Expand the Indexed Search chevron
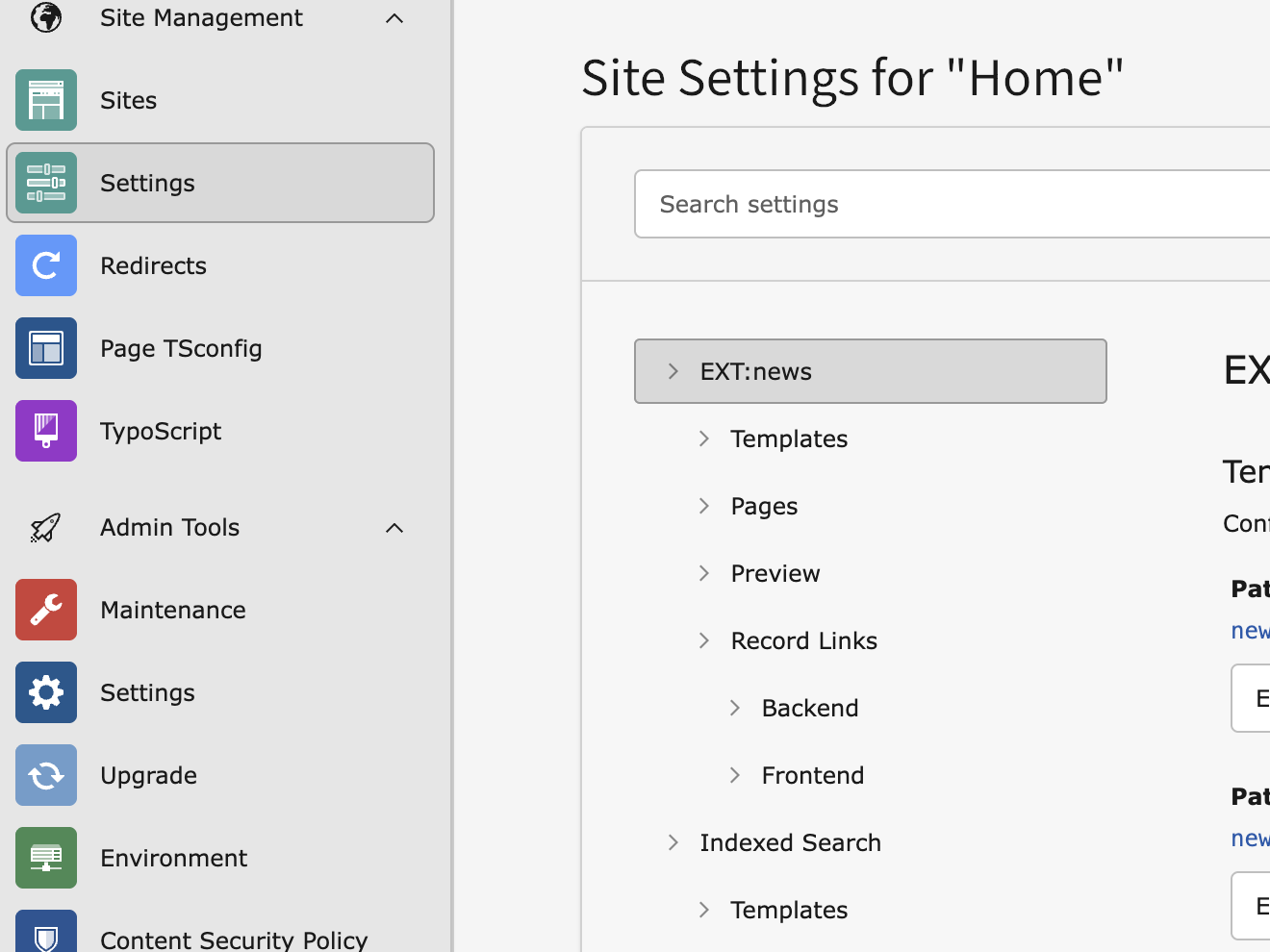The image size is (1270, 952). point(673,842)
